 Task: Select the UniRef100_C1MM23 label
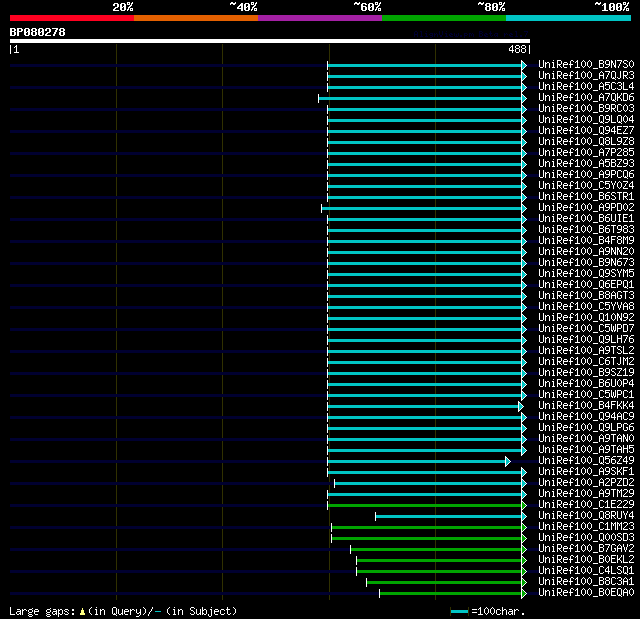(x=586, y=527)
